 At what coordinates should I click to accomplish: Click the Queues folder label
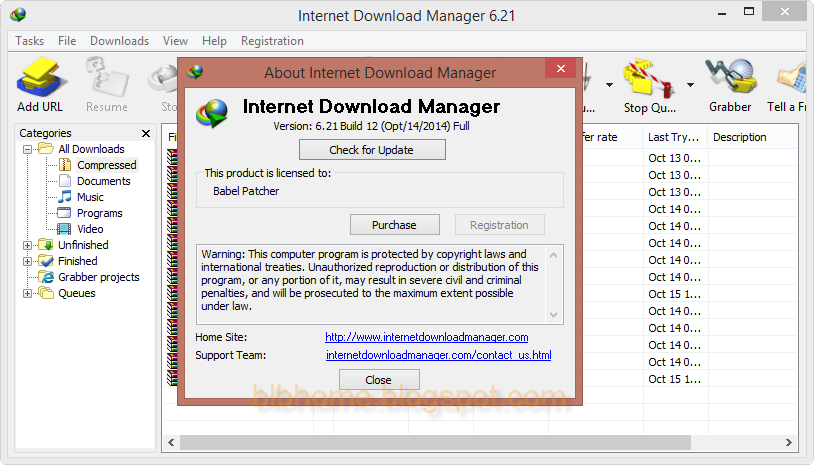77,293
